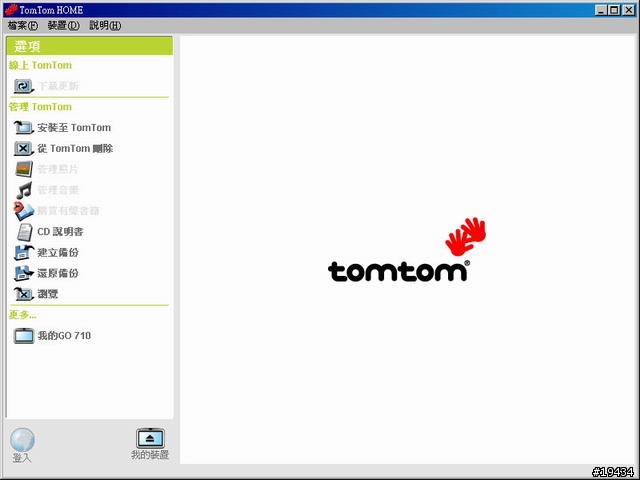The height and width of the screenshot is (480, 640).
Task: Click the 更多... section heading
Action: (22, 315)
